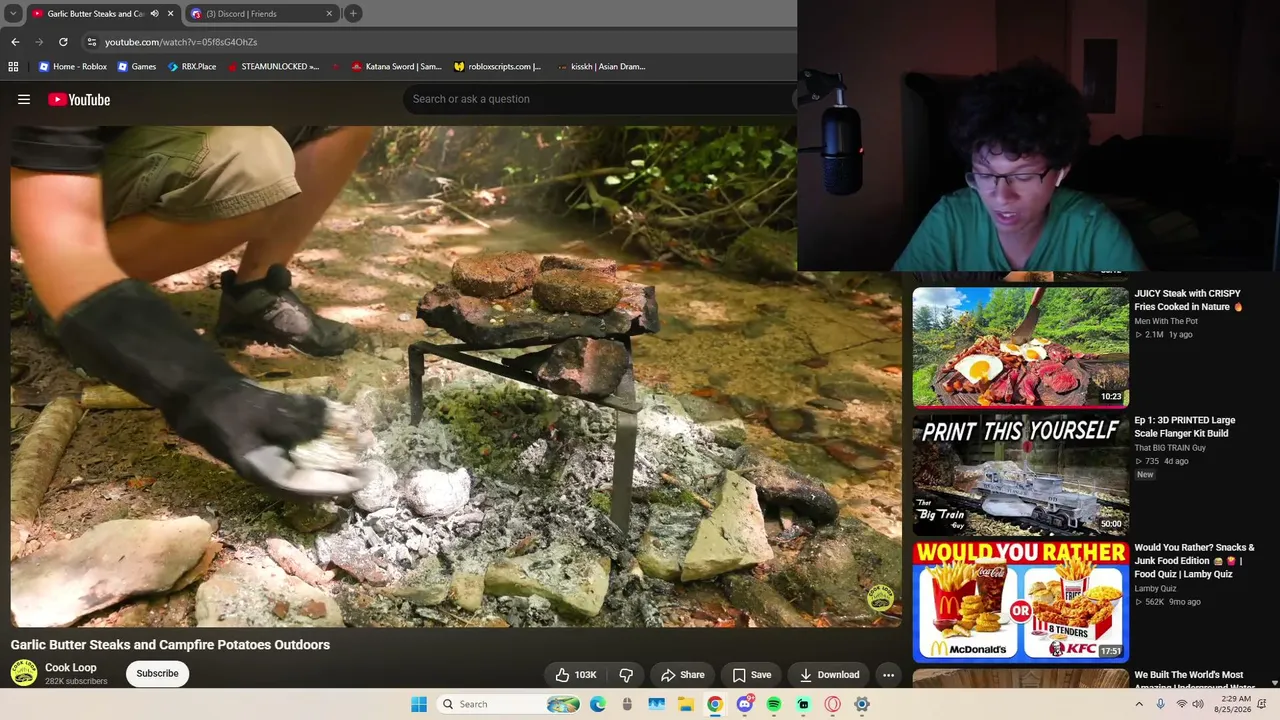Reload the current page
Viewport: 1280px width, 720px height.
point(63,42)
